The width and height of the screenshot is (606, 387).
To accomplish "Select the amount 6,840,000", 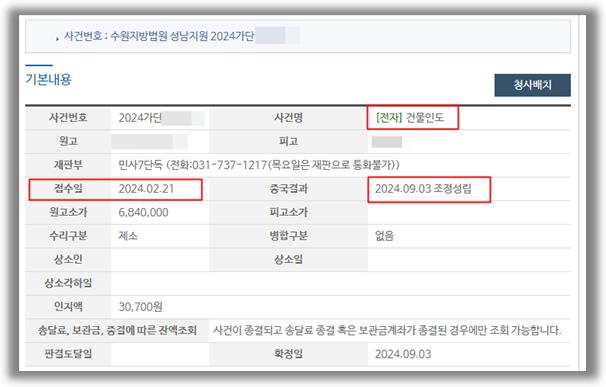I will coord(143,212).
